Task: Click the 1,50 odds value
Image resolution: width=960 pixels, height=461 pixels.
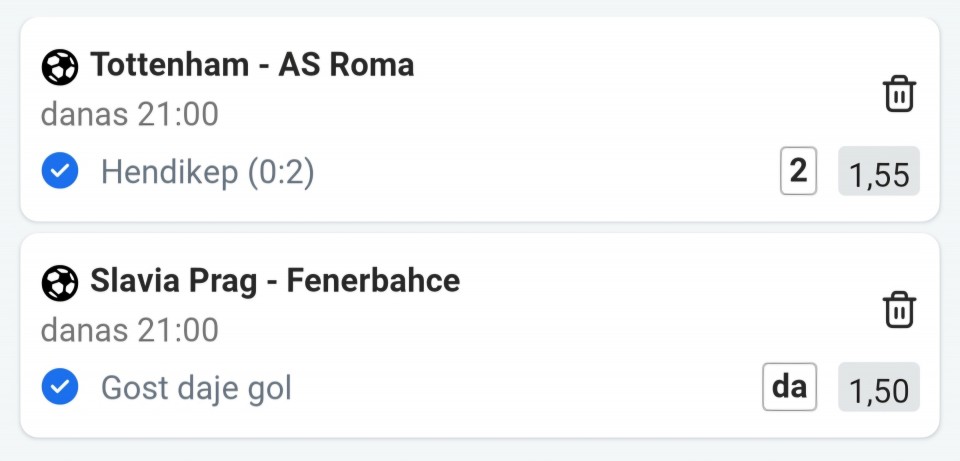Action: click(879, 387)
